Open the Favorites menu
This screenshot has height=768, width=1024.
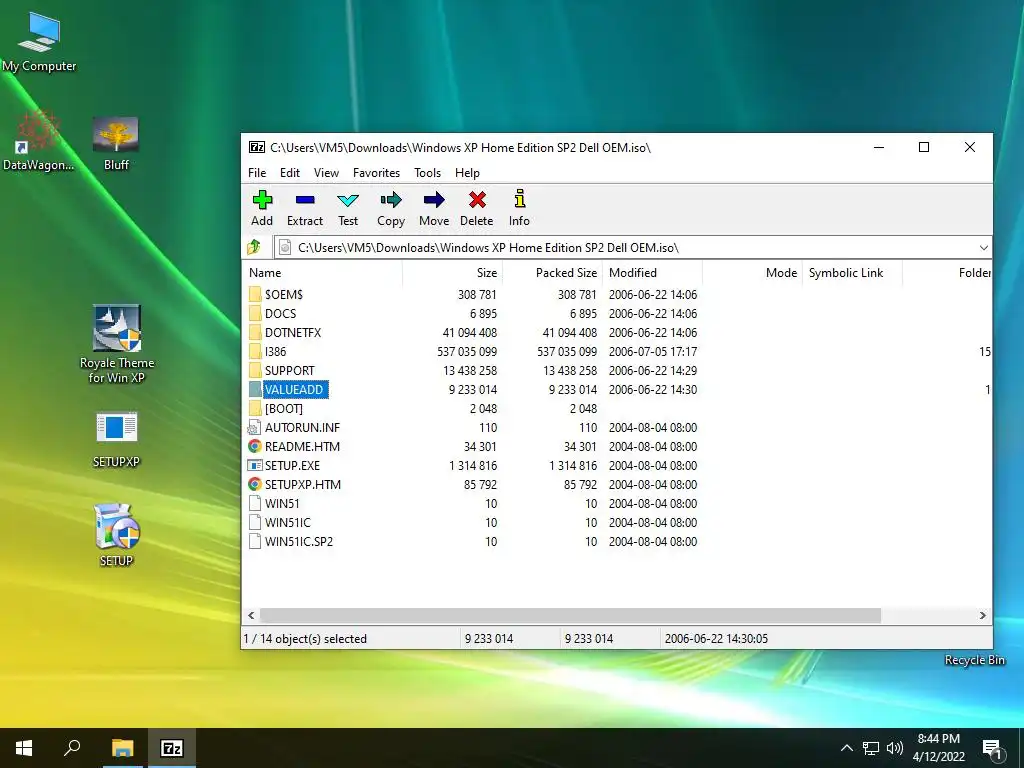point(376,172)
